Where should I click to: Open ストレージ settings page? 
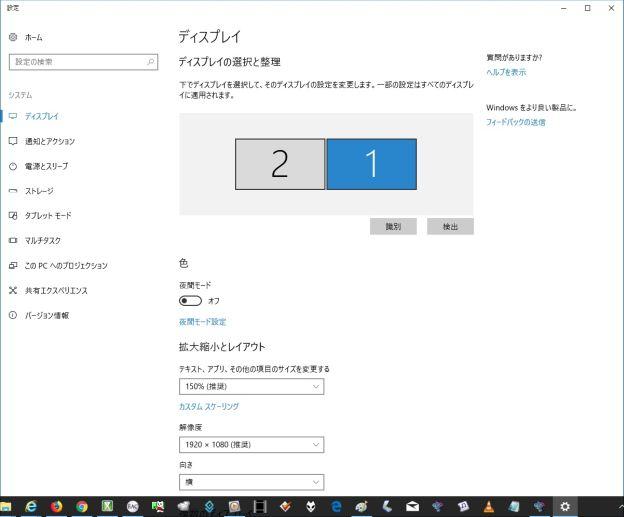pyautogui.click(x=39, y=191)
